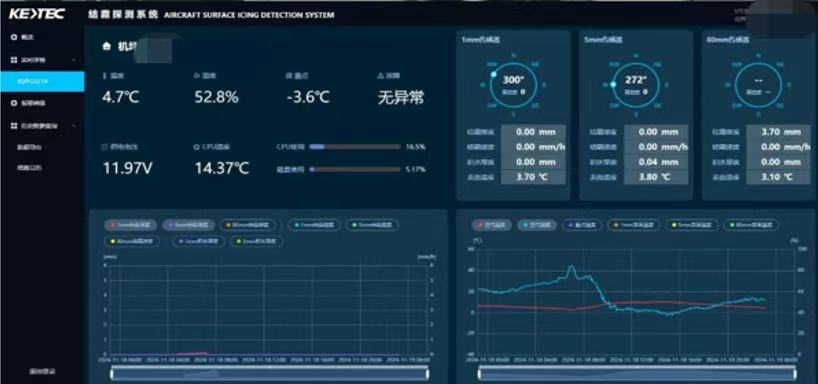Click the CPU usage bar showing 16.5%
818x384 pixels.
tap(355, 147)
